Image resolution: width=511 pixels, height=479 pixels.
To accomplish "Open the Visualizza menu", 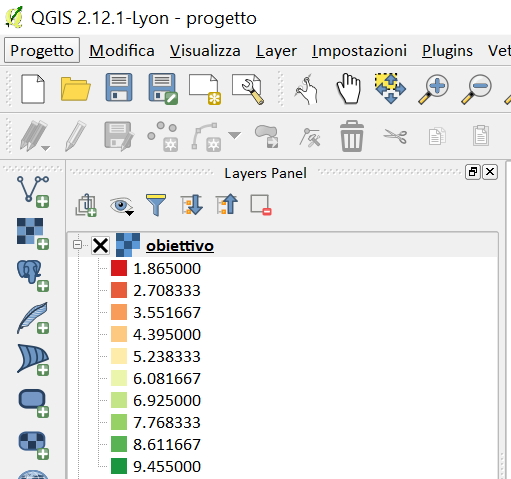I will coord(205,51).
